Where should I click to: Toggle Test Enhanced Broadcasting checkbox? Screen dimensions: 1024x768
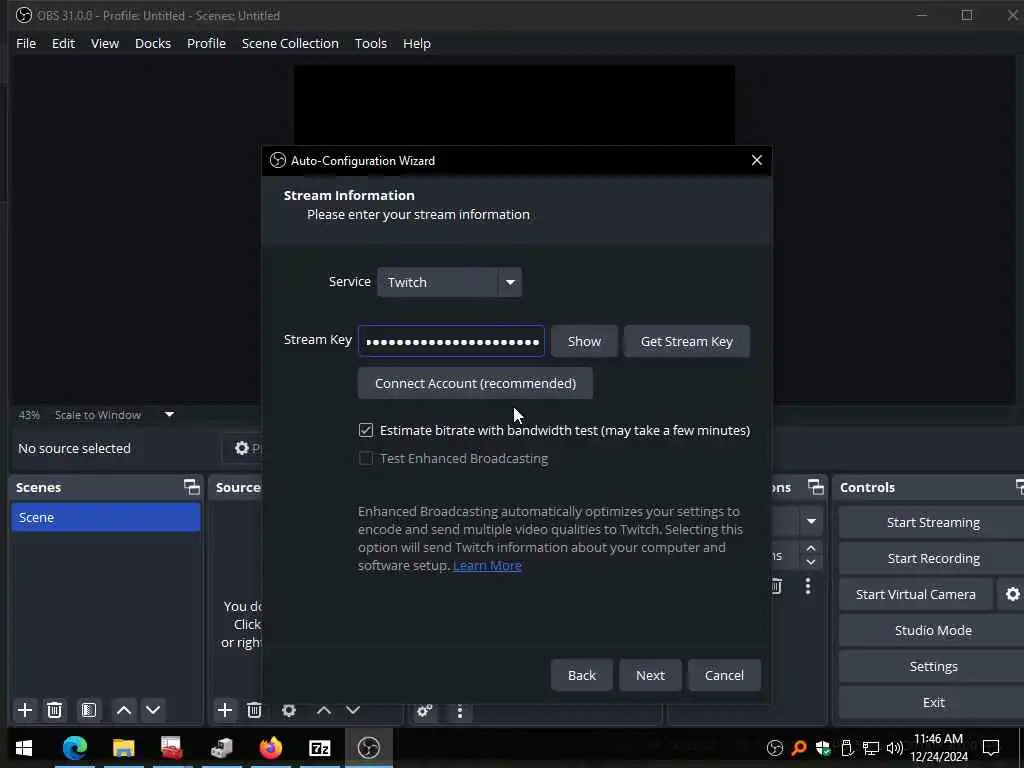366,458
